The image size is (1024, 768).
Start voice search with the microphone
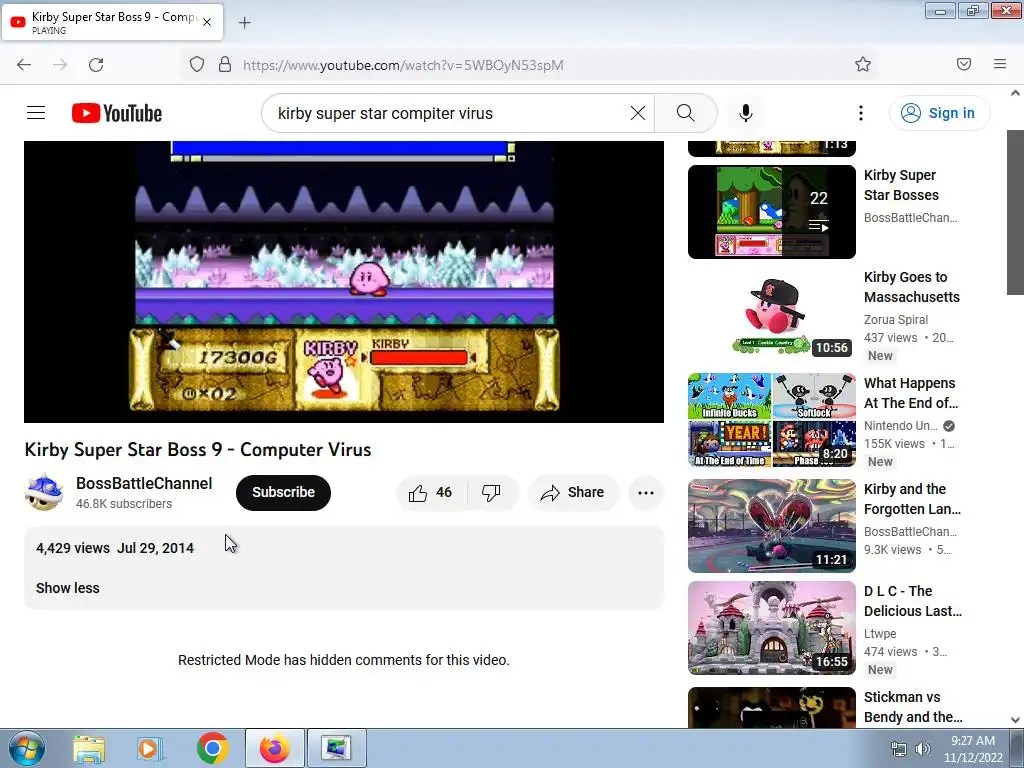pos(746,113)
